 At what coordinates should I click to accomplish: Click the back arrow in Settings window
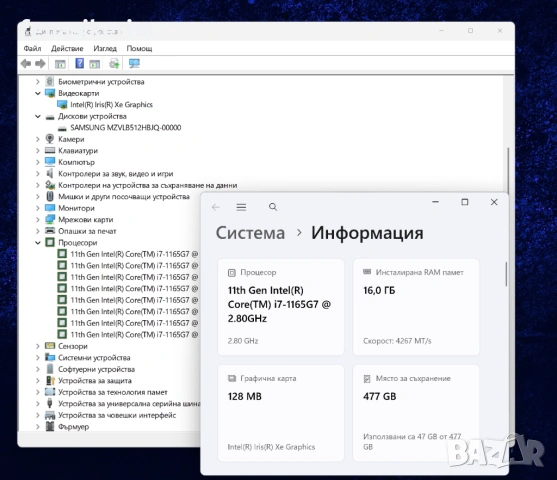click(216, 207)
